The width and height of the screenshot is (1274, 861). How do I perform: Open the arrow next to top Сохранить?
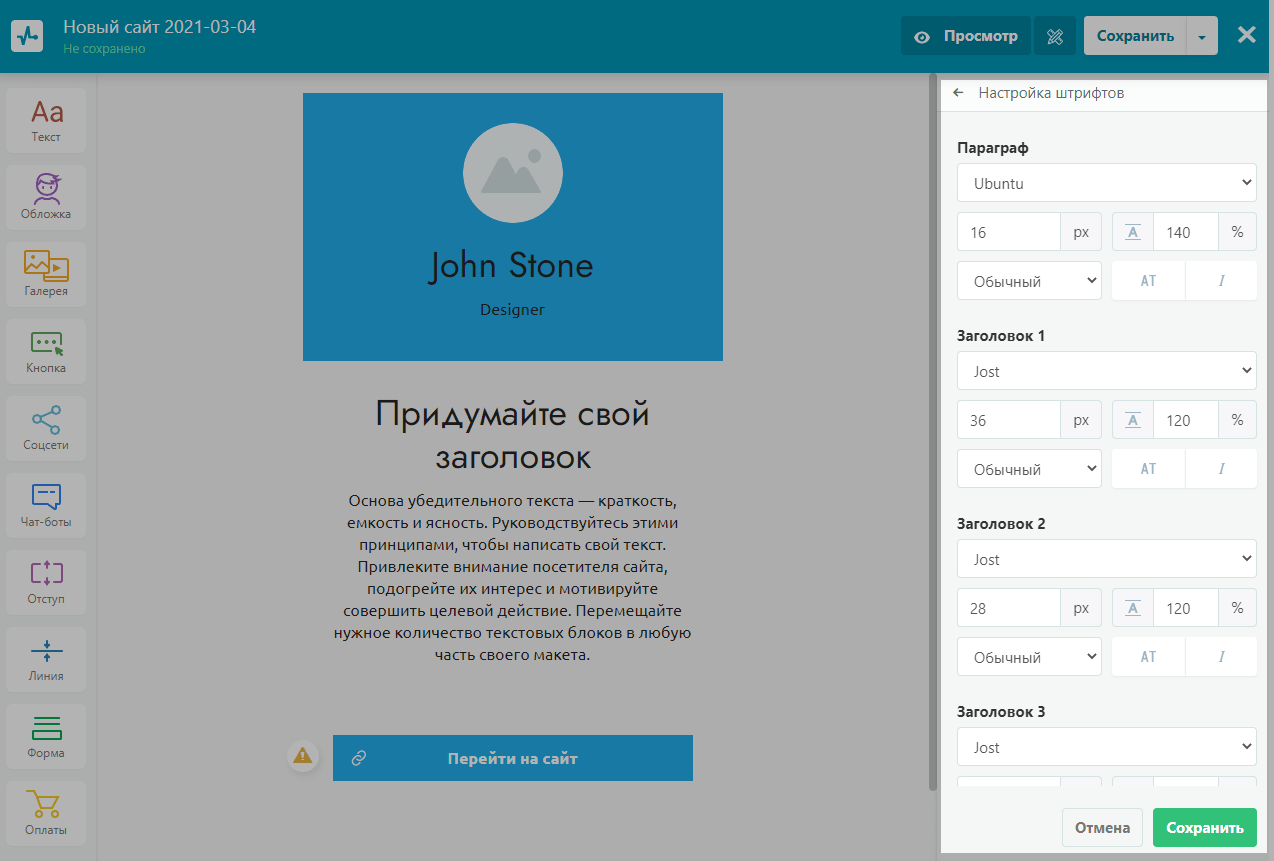coord(1202,36)
